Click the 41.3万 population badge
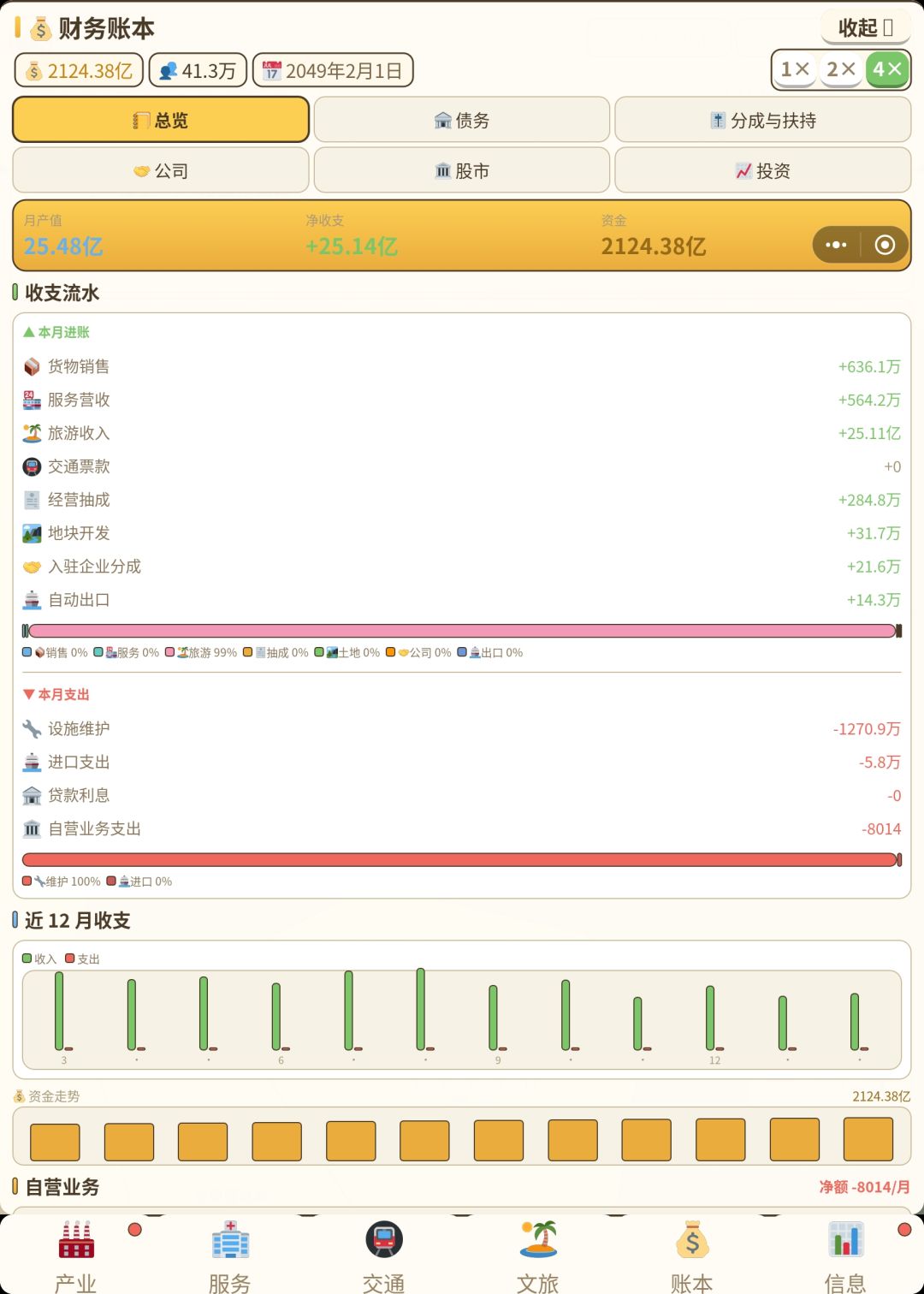The image size is (924, 1294). [x=198, y=70]
